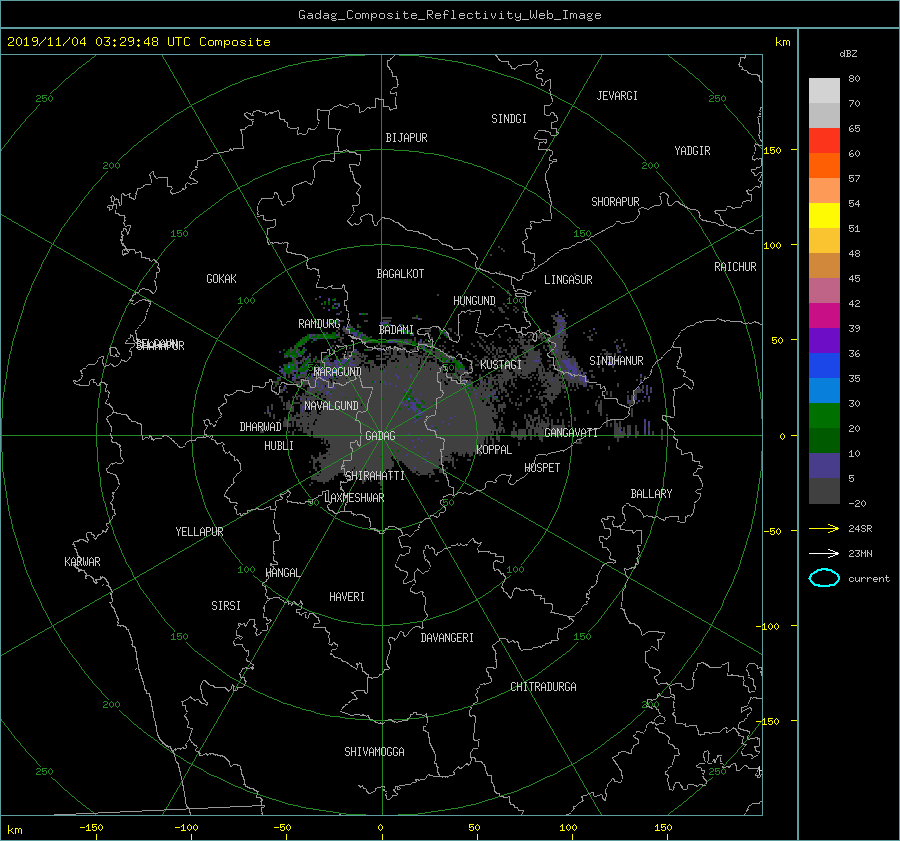Click the 23MN legend text
Image resolution: width=900 pixels, height=841 pixels.
click(x=860, y=553)
